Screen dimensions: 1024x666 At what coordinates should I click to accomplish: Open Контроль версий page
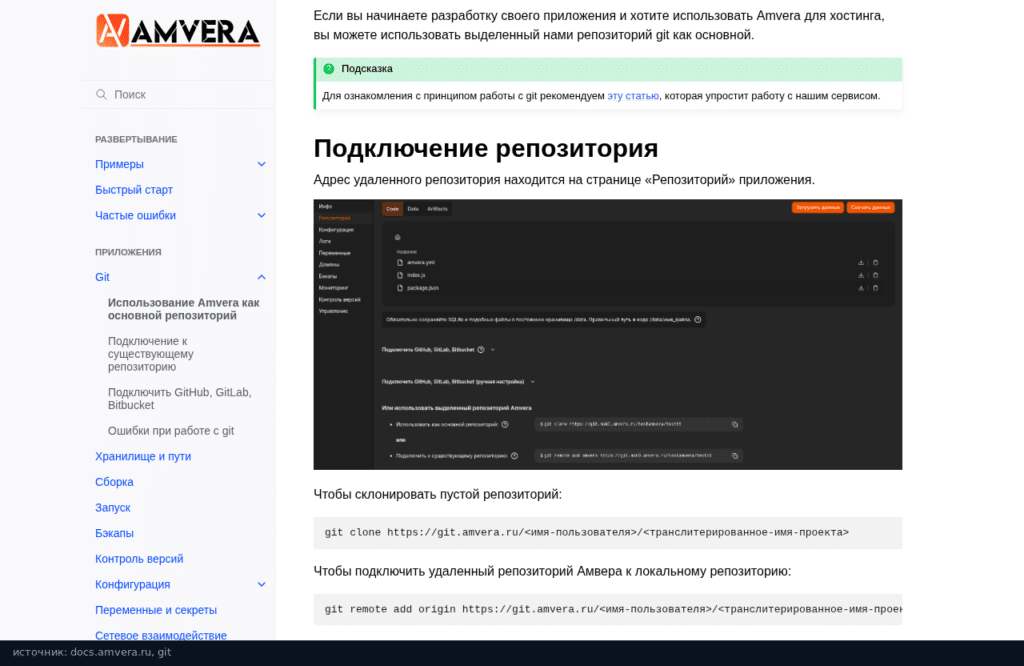coord(139,559)
